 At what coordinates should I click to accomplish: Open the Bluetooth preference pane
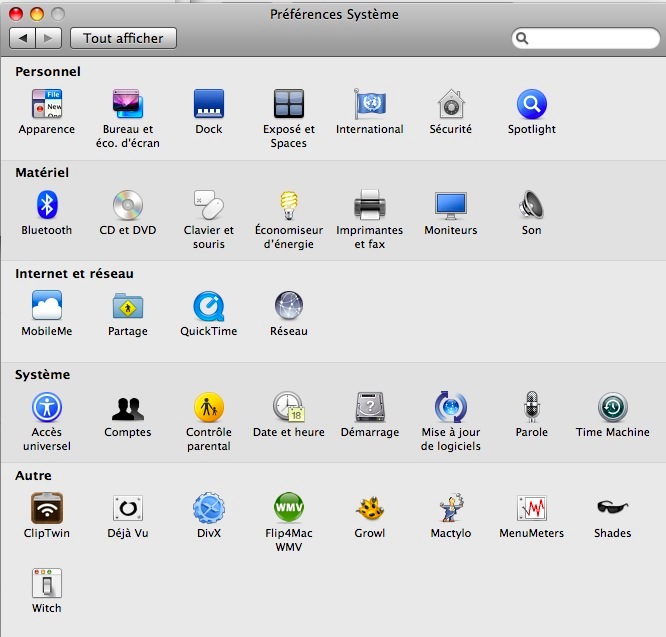(47, 206)
